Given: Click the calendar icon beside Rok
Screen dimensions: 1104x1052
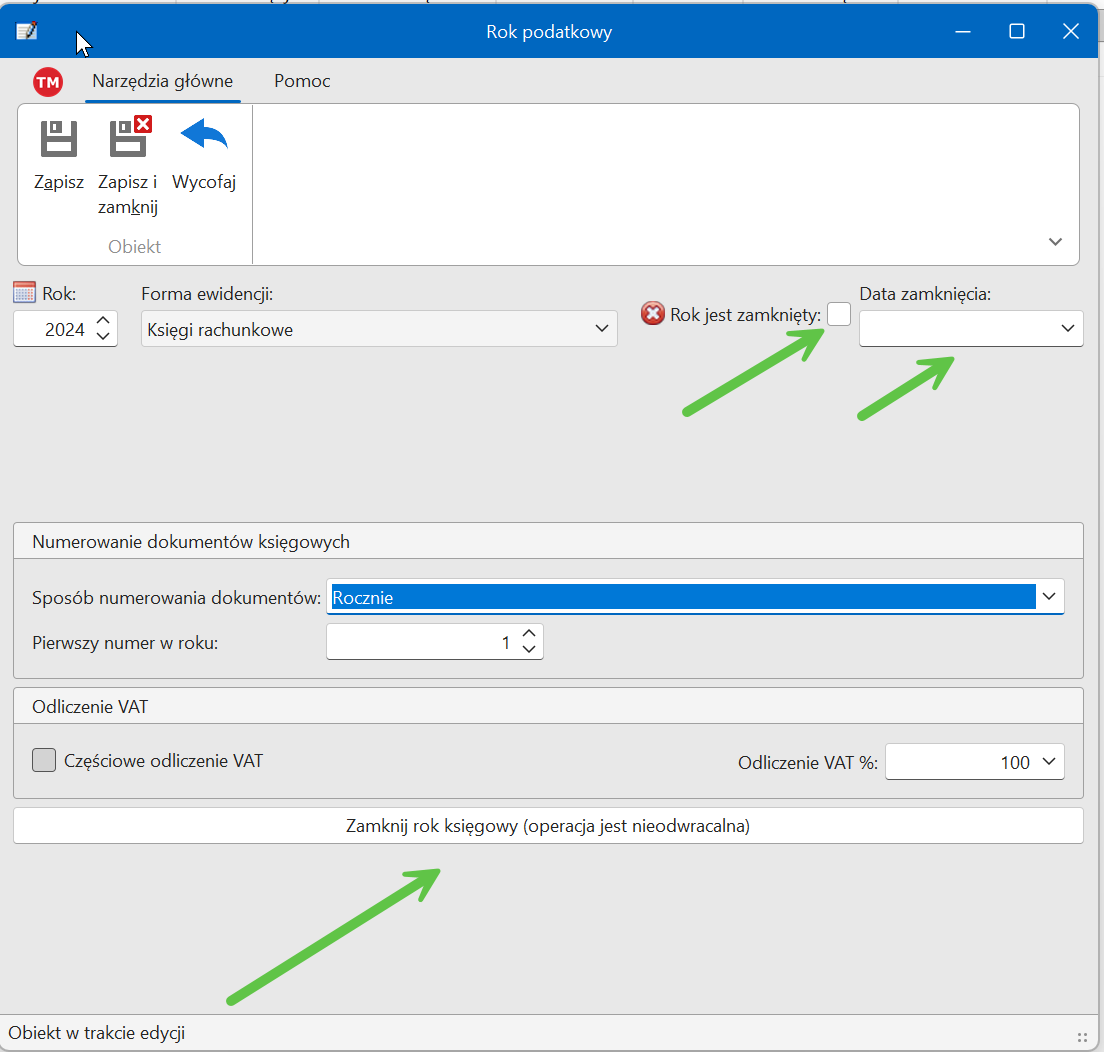Looking at the screenshot, I should point(25,293).
